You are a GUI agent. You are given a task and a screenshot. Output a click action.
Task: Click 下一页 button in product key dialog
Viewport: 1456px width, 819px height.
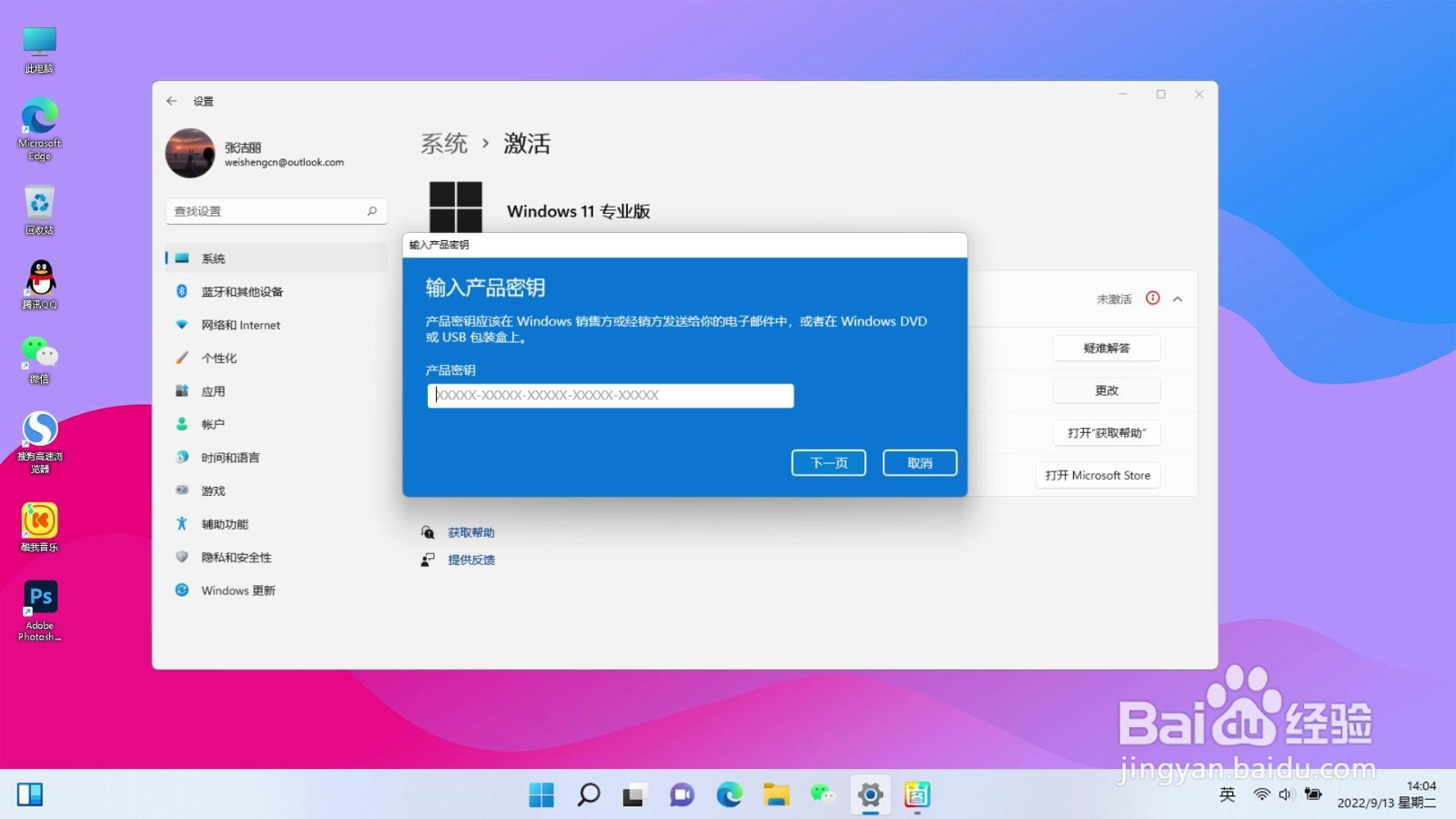tap(829, 463)
